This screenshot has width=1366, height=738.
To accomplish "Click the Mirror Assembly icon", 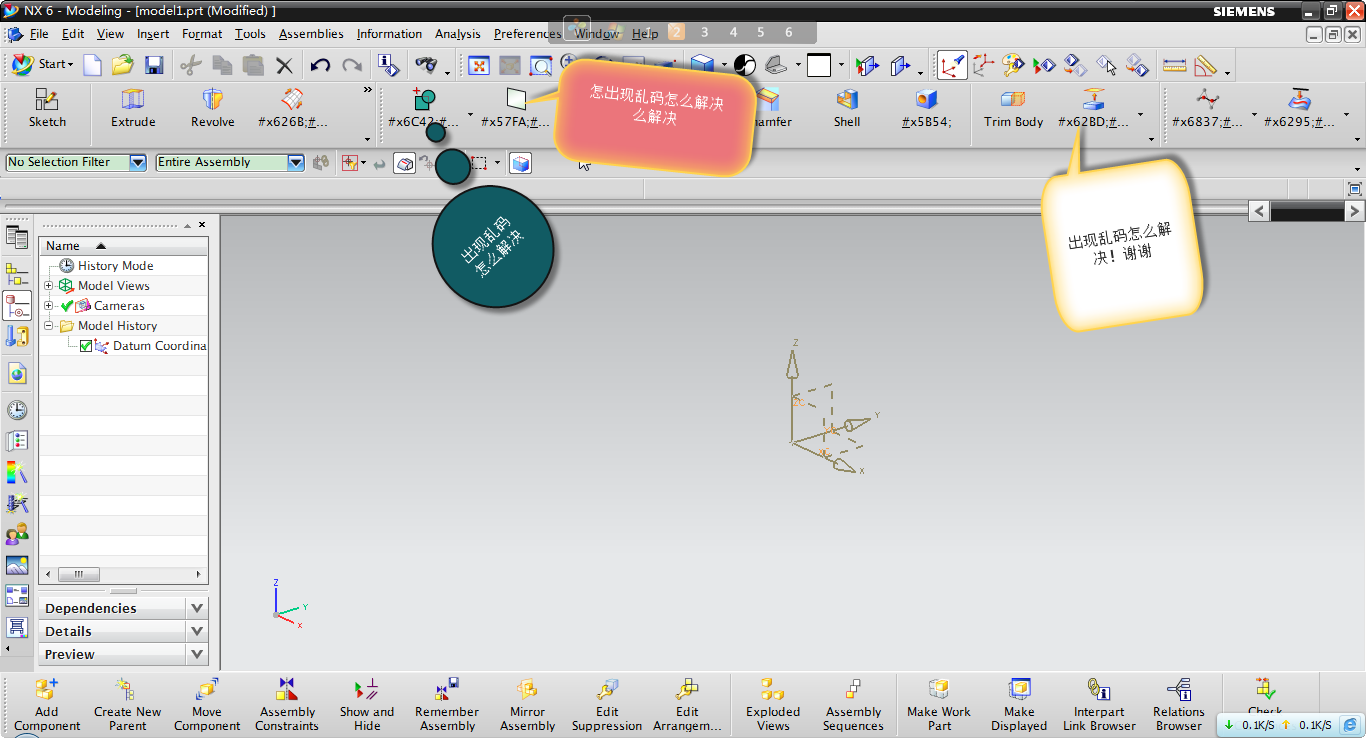I will [527, 704].
